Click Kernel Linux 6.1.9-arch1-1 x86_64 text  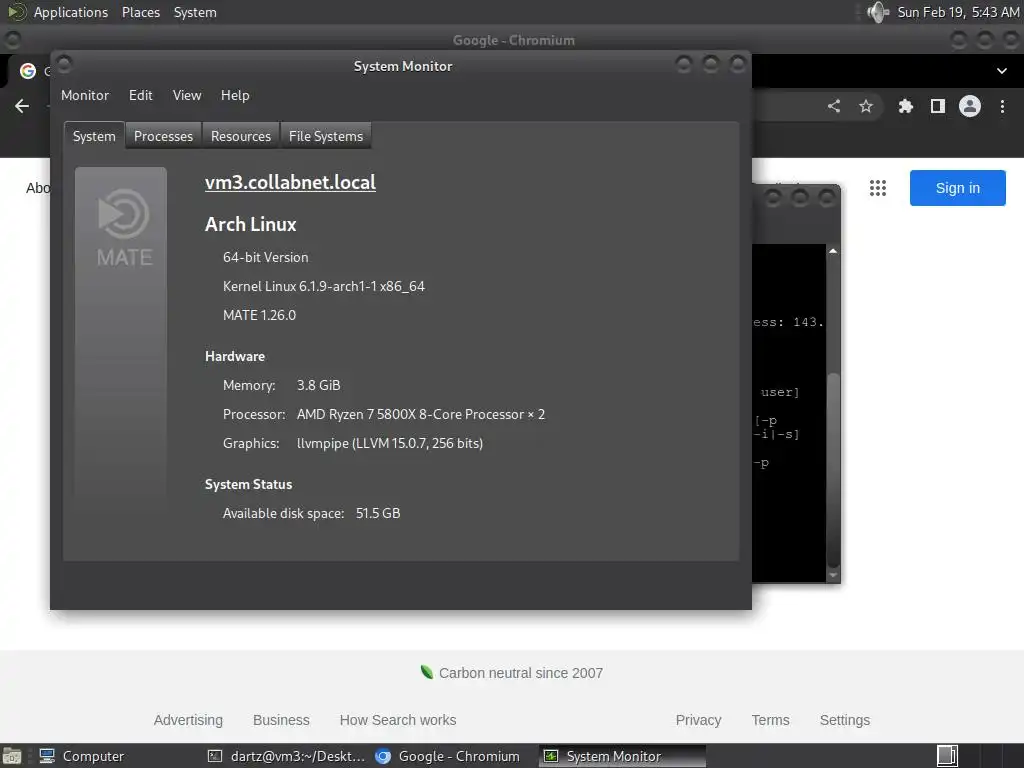click(324, 286)
